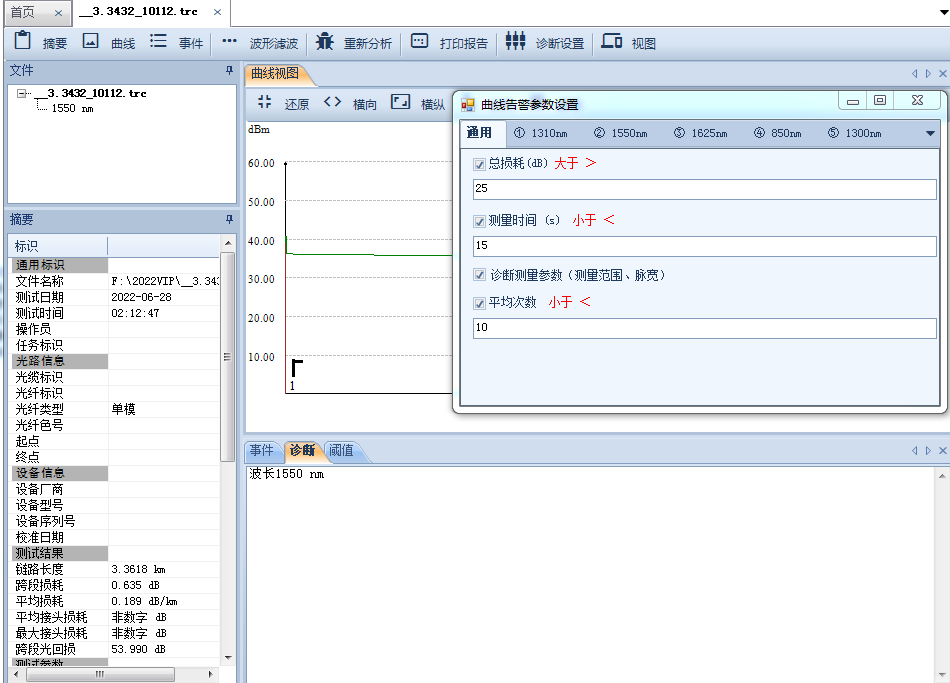This screenshot has height=683, width=950.
Task: Disable the 平均次数 checkbox
Action: click(480, 302)
